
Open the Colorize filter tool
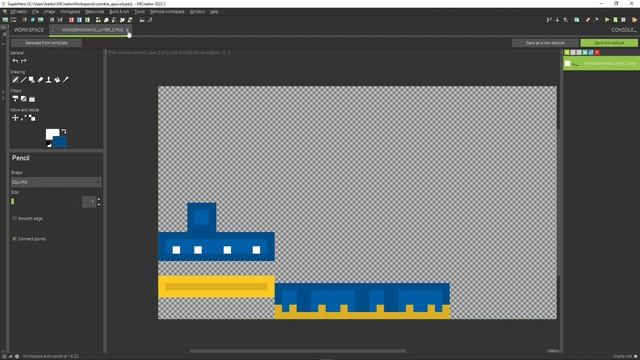coord(15,99)
